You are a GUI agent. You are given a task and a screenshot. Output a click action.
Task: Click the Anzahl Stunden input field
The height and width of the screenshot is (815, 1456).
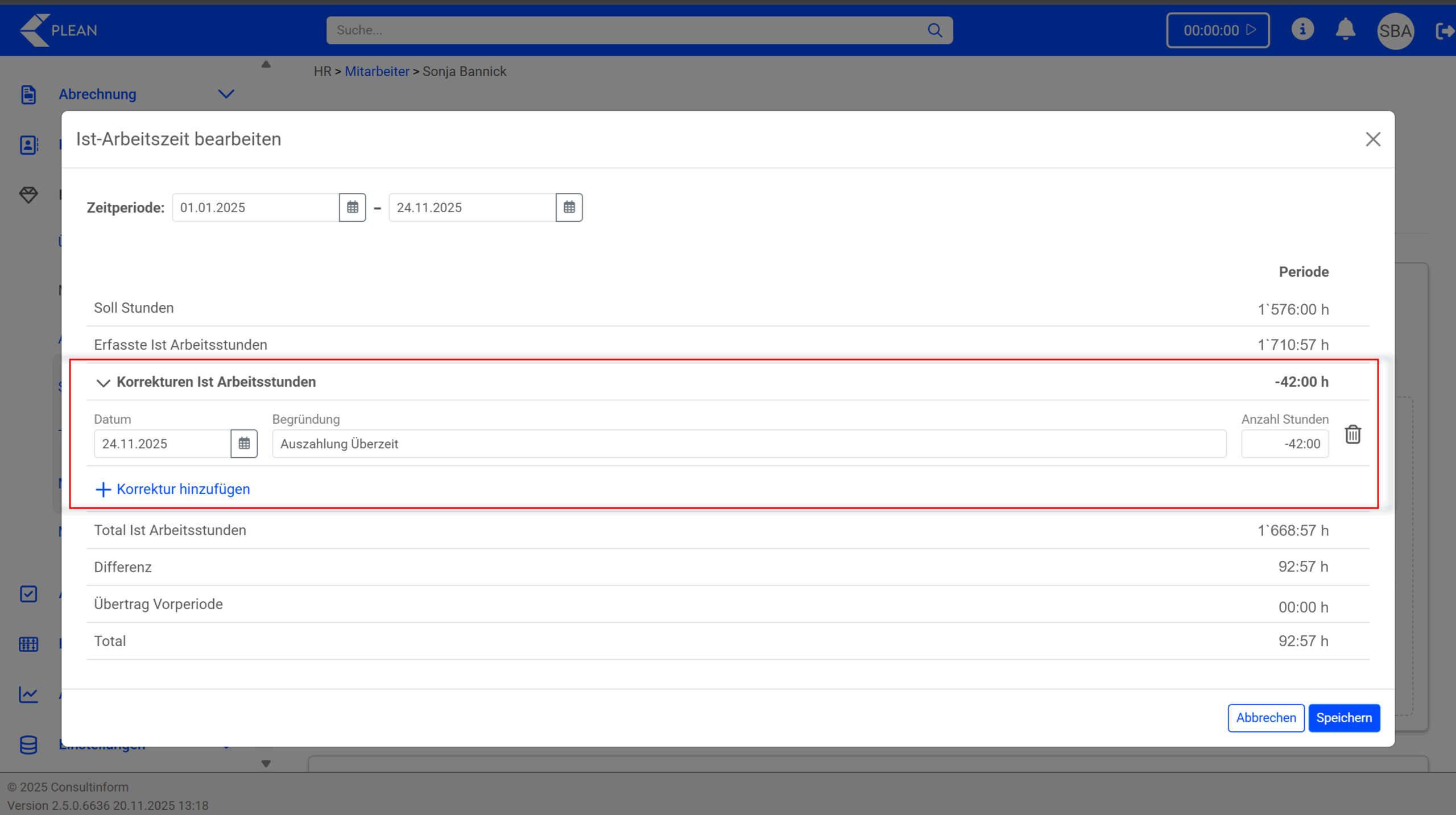click(1284, 444)
